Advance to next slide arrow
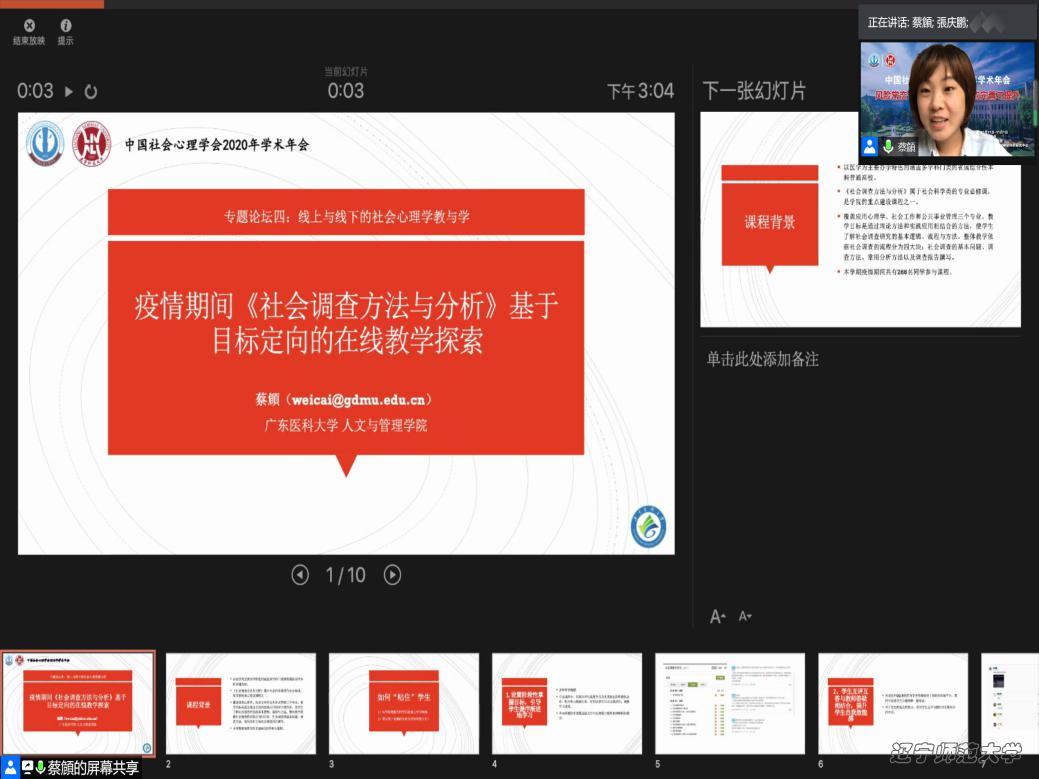The height and width of the screenshot is (779, 1039). [x=393, y=574]
